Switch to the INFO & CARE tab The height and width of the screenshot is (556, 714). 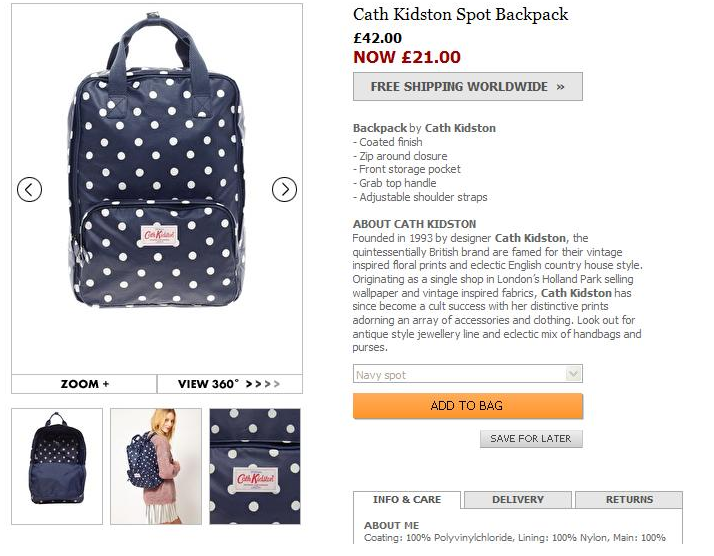pos(406,500)
